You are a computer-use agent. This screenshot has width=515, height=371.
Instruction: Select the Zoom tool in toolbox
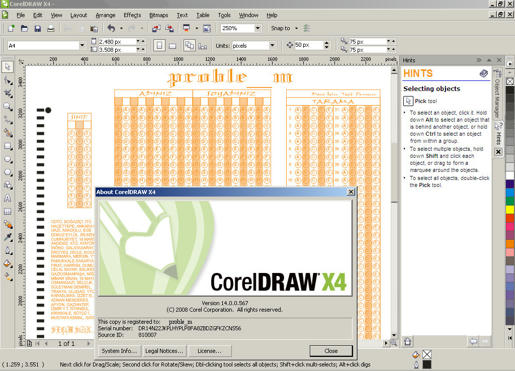point(8,107)
